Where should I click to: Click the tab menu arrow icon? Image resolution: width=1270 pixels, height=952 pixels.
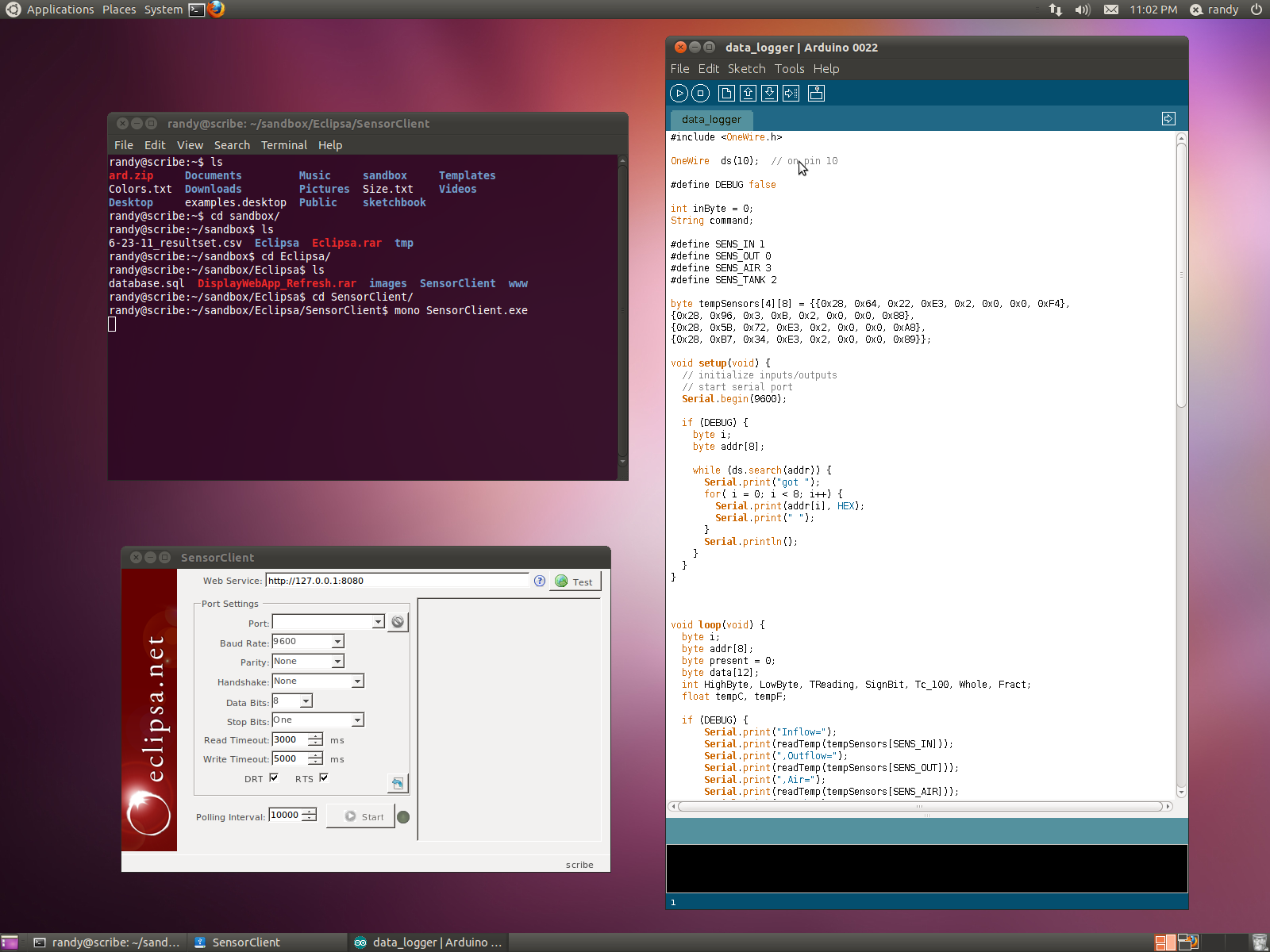[1168, 119]
